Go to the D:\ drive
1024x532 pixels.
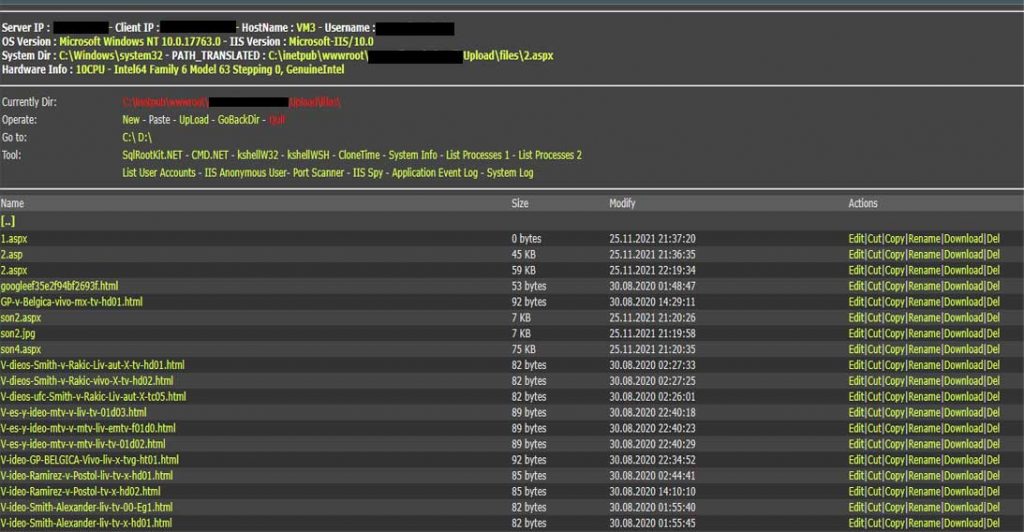click(145, 137)
